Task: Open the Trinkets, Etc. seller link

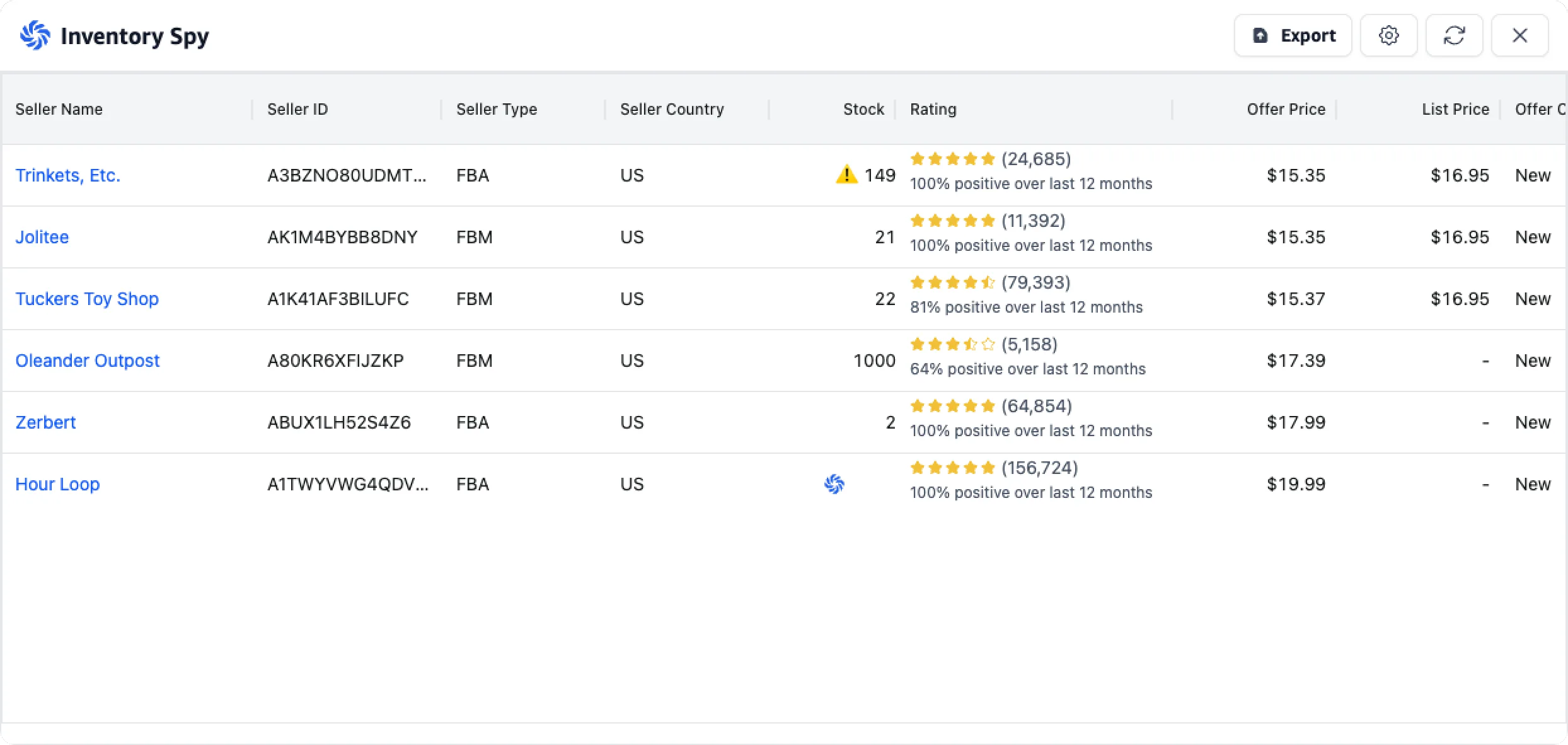Action: [x=68, y=175]
